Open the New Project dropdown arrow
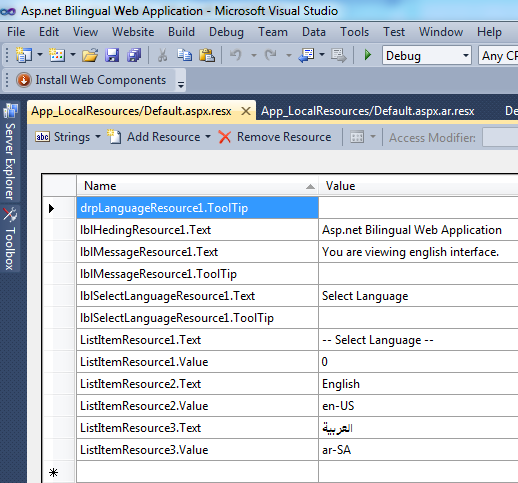 tap(40, 55)
